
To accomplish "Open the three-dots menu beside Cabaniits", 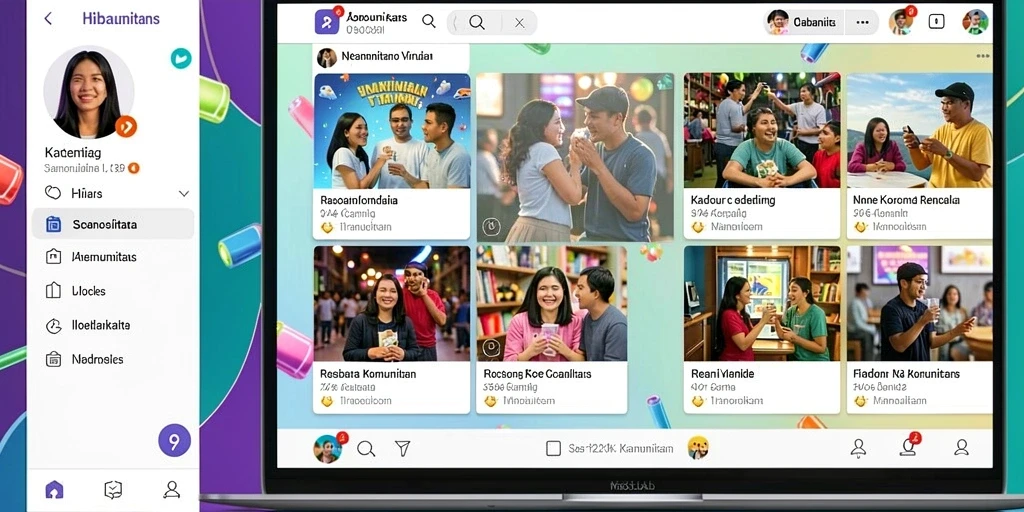I will pos(863,22).
